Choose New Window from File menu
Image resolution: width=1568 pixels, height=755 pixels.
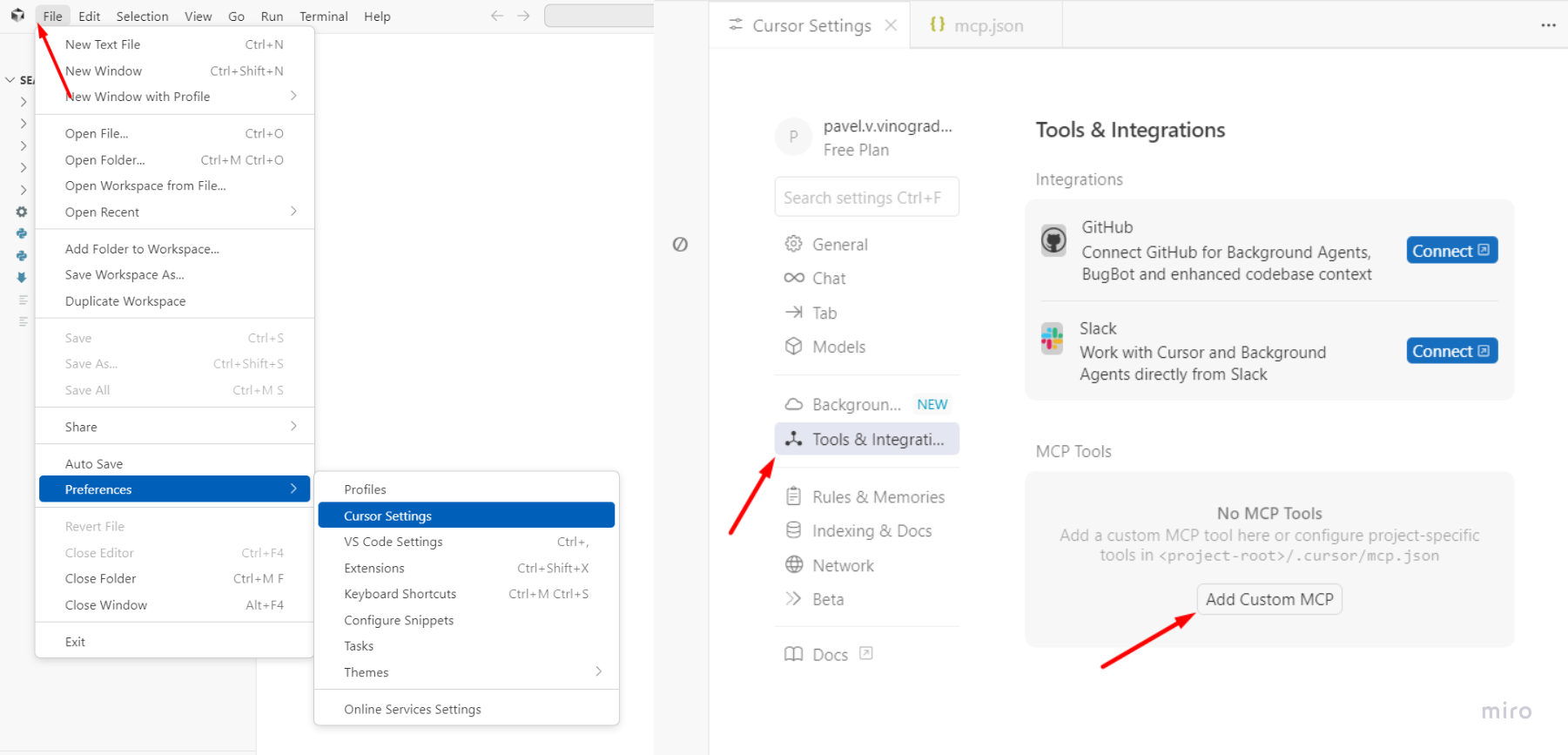pyautogui.click(x=174, y=71)
